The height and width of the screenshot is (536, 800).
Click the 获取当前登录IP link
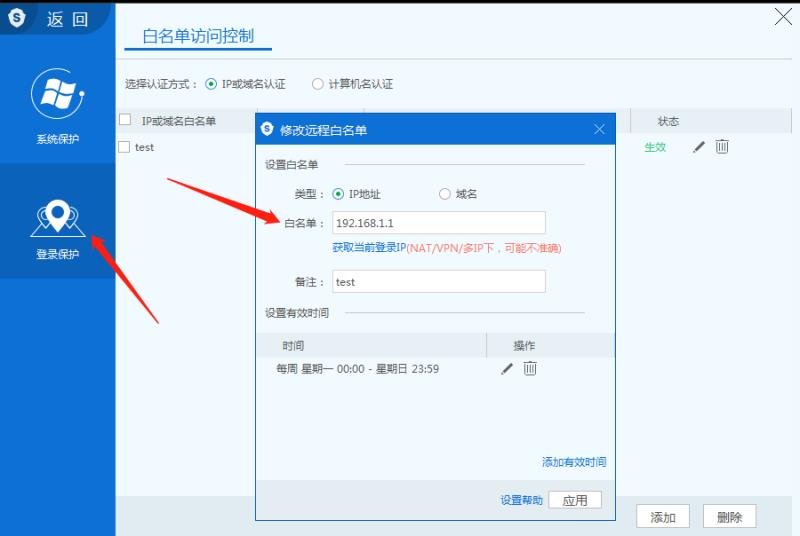pyautogui.click(x=368, y=247)
